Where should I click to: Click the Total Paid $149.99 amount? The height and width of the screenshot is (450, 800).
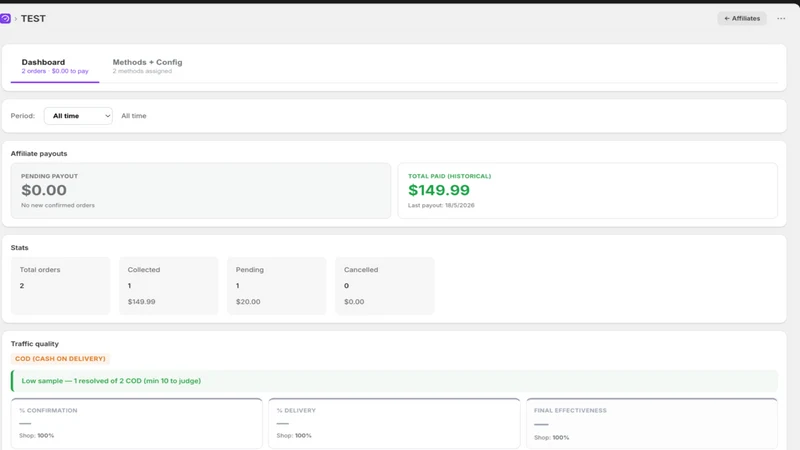(439, 190)
